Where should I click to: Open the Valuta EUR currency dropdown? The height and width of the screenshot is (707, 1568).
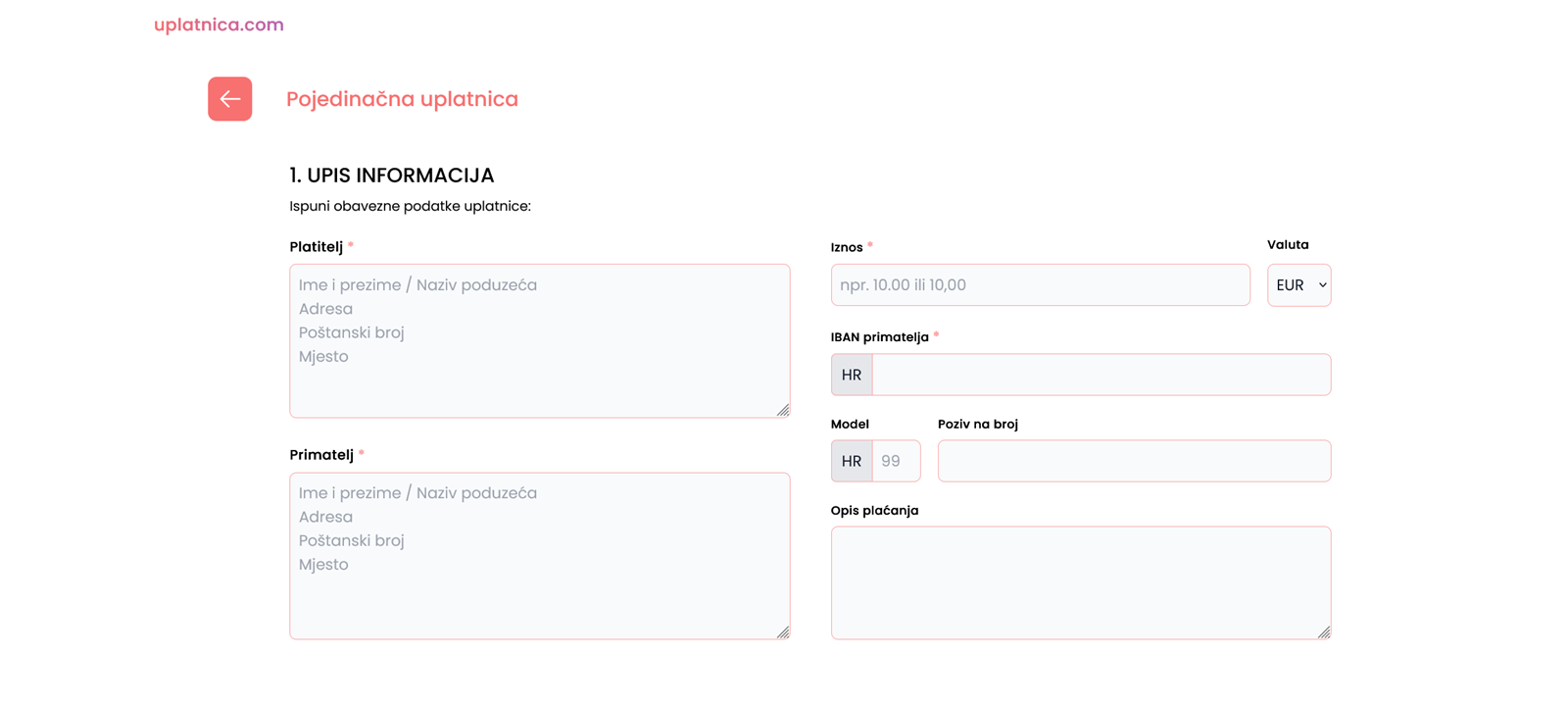pyautogui.click(x=1298, y=285)
